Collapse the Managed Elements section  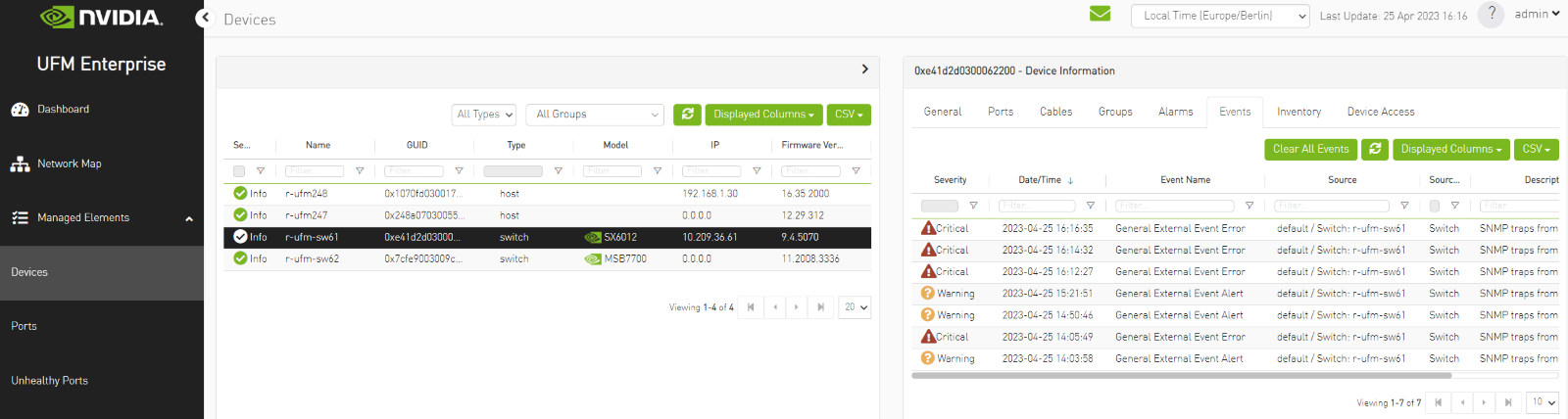[102, 217]
